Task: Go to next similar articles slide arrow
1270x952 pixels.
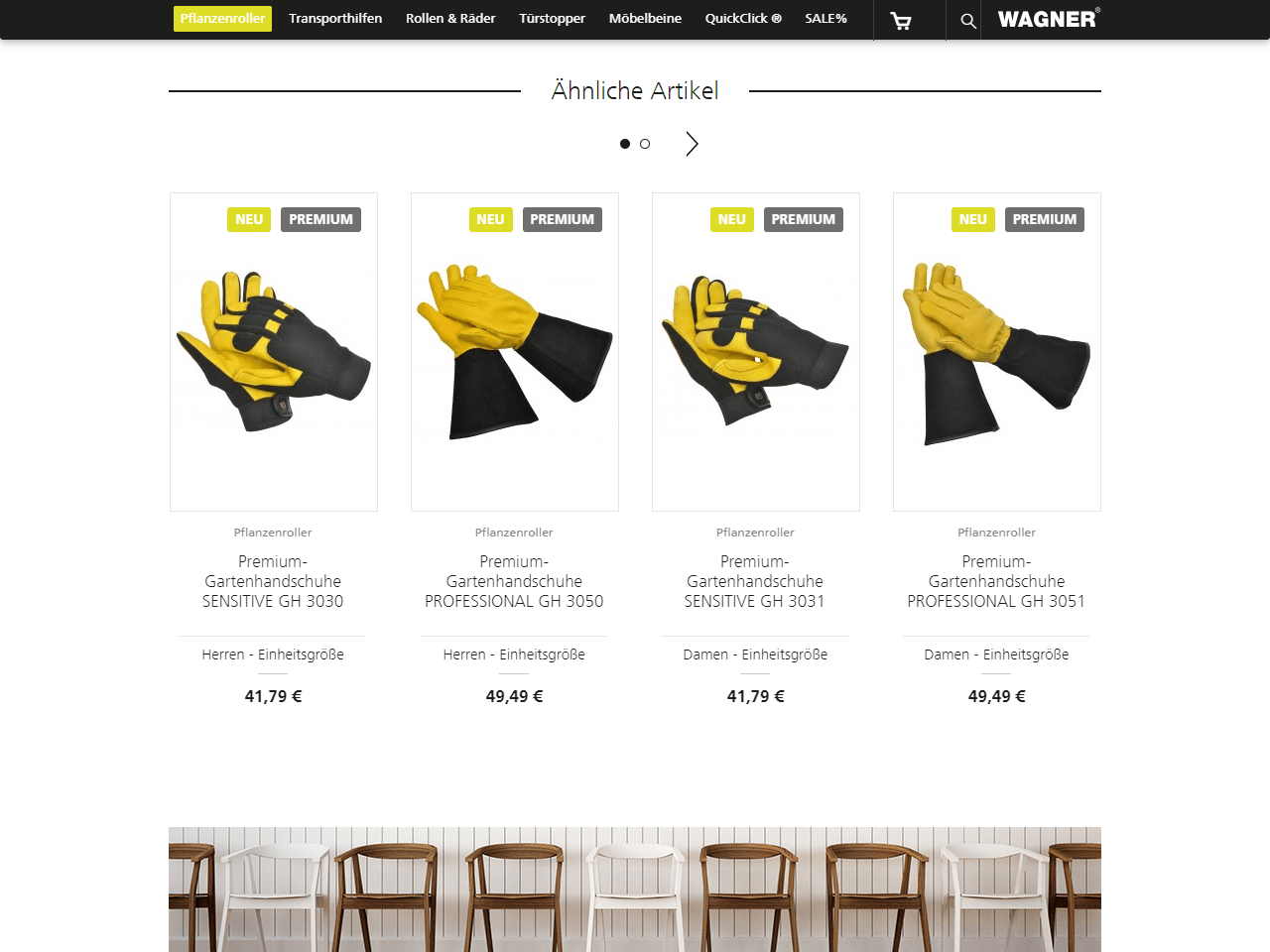Action: 692,144
